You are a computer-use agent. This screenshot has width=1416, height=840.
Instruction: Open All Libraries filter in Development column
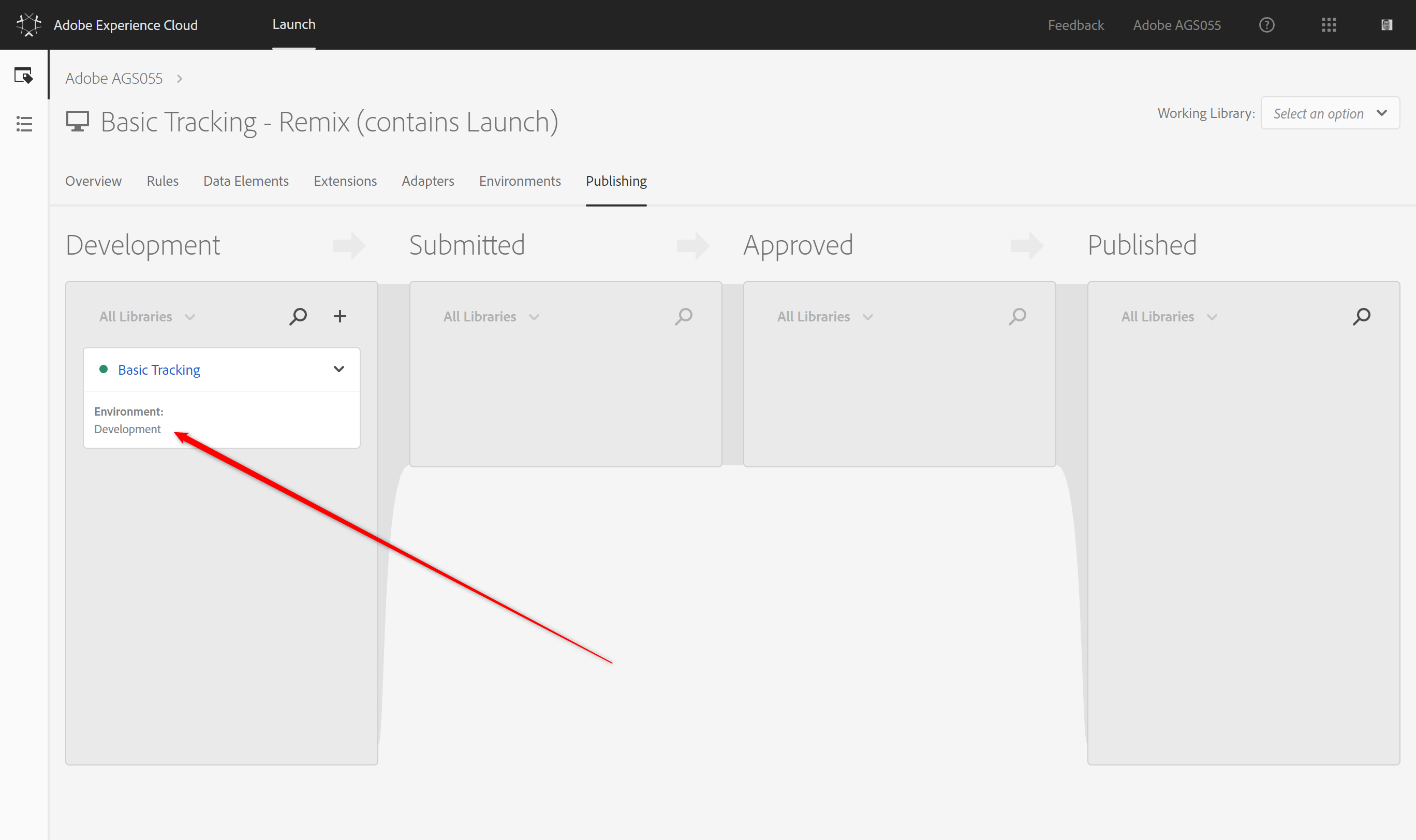pyautogui.click(x=147, y=317)
